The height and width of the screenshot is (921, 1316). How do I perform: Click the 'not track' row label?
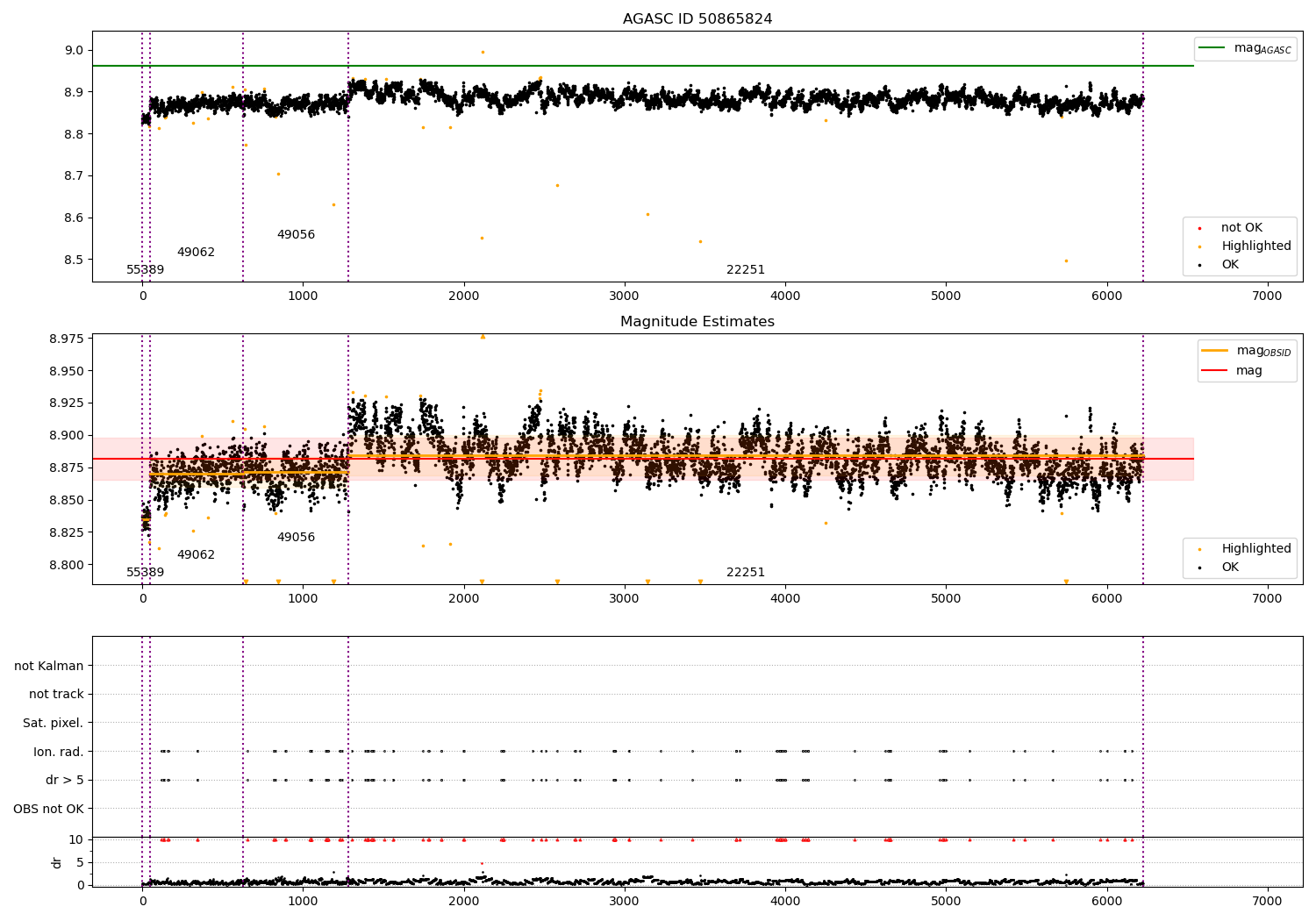[56, 695]
